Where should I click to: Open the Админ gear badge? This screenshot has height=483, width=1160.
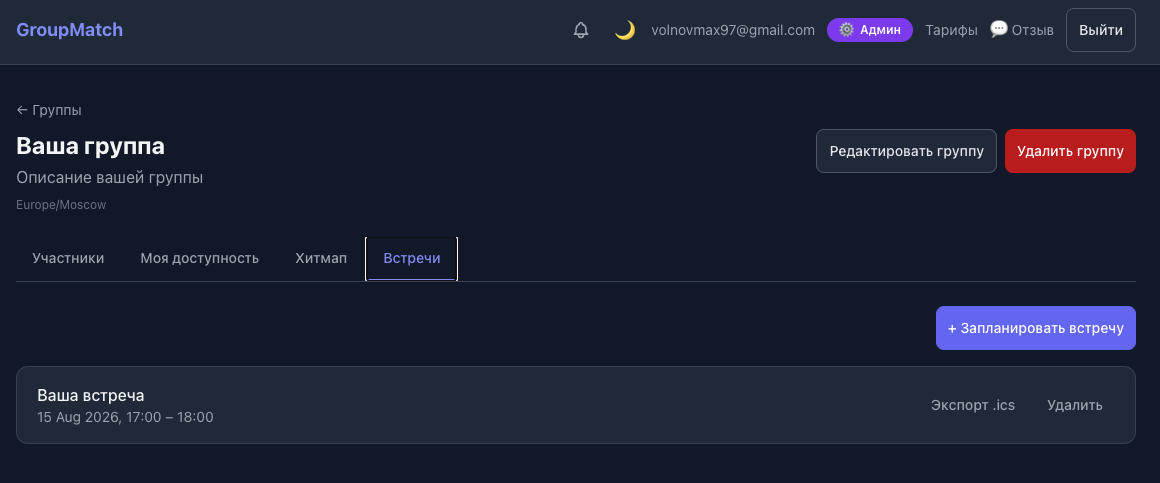click(x=870, y=30)
